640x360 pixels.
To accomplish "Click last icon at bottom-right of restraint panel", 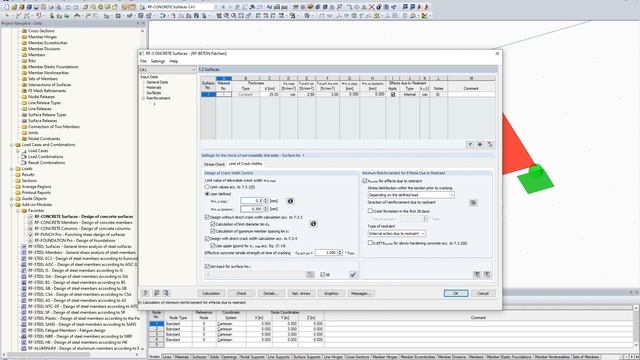I will [x=487, y=275].
